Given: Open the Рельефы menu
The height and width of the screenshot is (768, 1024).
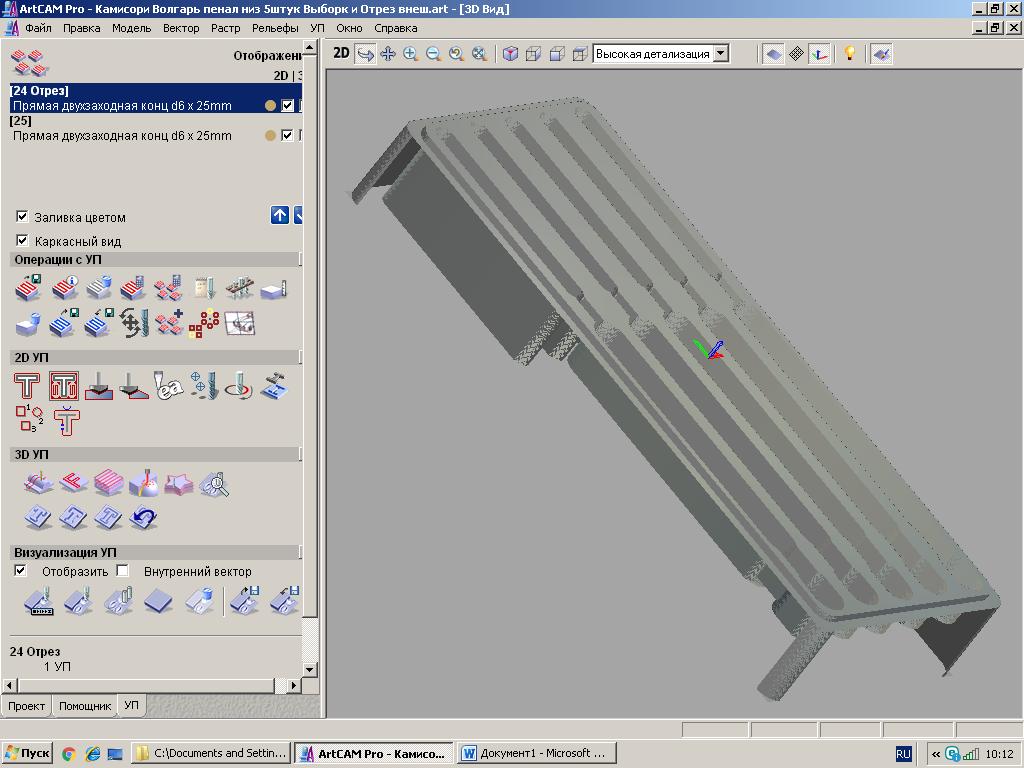Looking at the screenshot, I should click(x=274, y=28).
